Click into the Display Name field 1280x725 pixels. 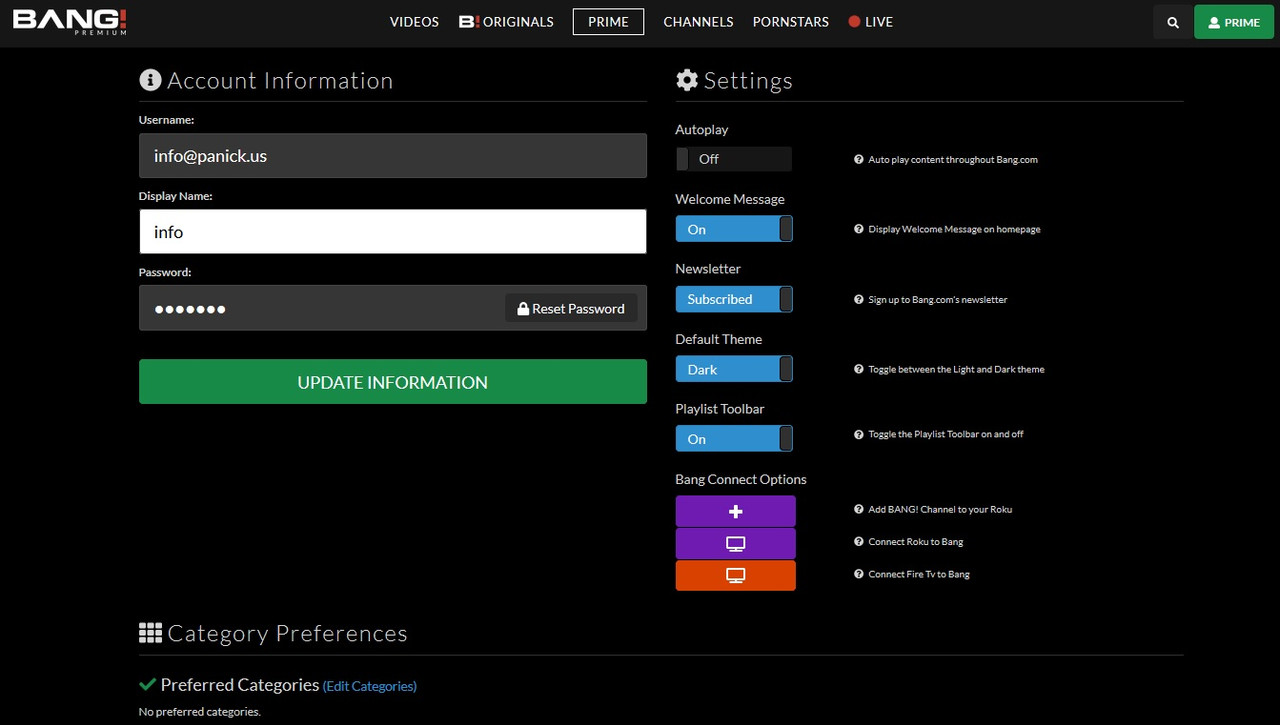(x=392, y=232)
